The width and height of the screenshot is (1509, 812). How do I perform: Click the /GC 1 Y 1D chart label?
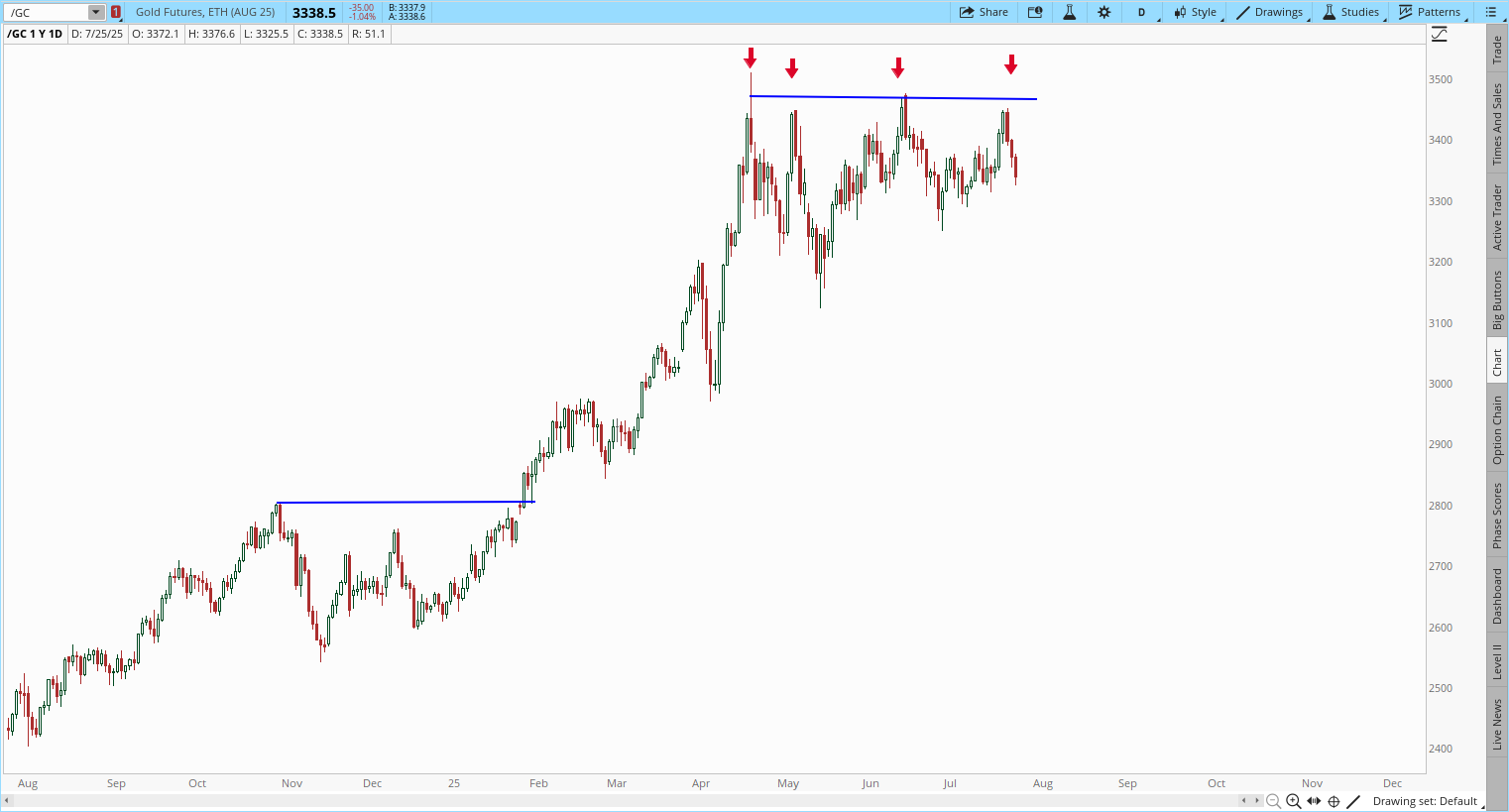coord(35,34)
